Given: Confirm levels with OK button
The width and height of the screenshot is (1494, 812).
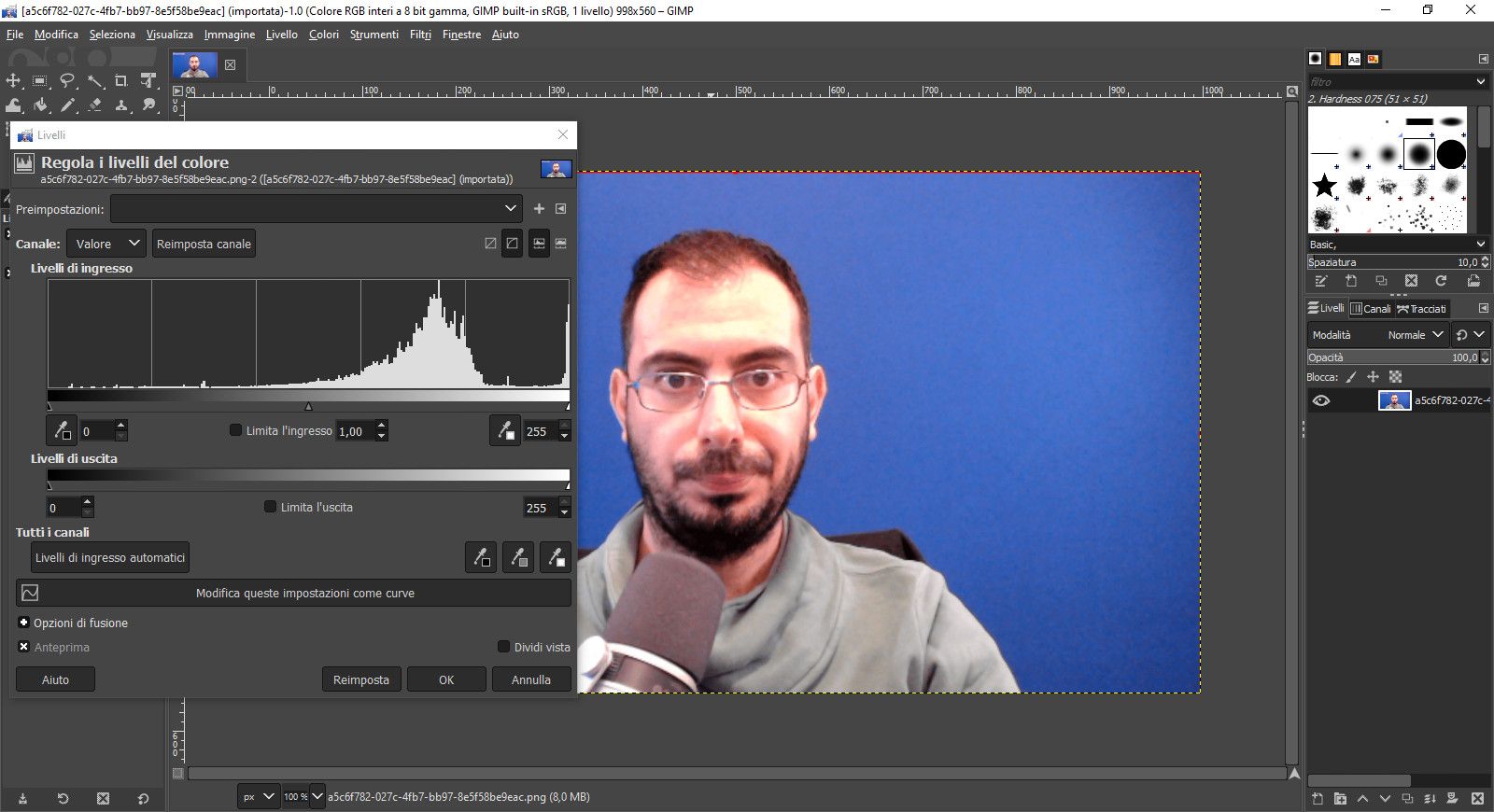Looking at the screenshot, I should (446, 679).
